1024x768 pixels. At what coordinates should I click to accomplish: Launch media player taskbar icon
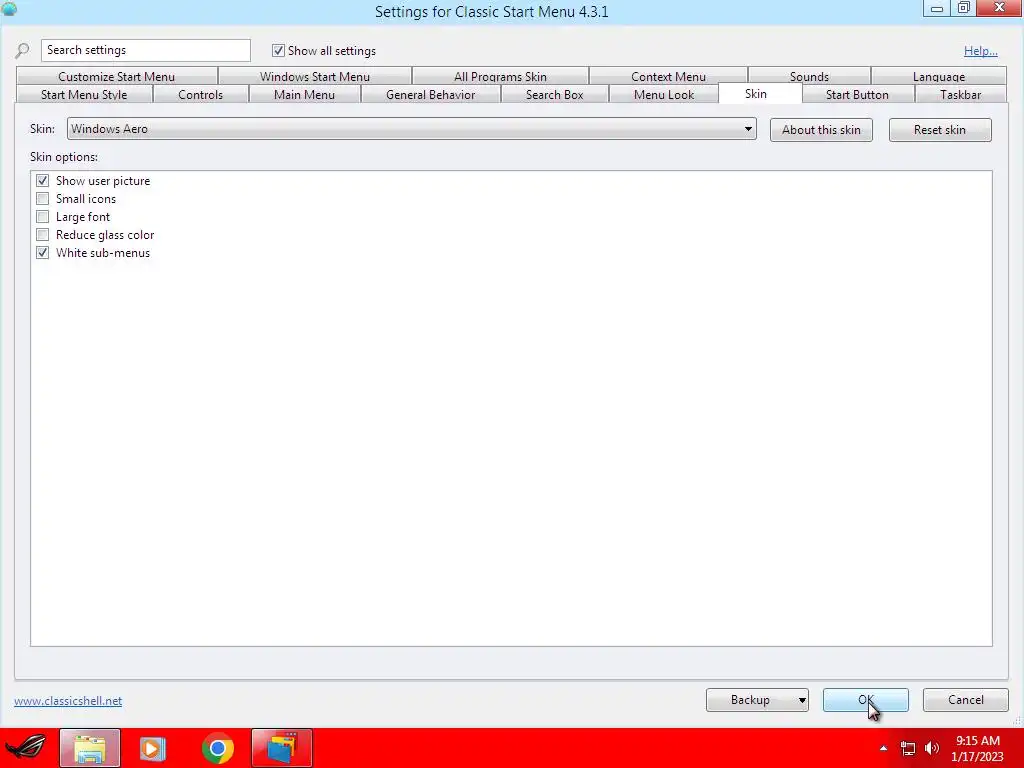[153, 748]
